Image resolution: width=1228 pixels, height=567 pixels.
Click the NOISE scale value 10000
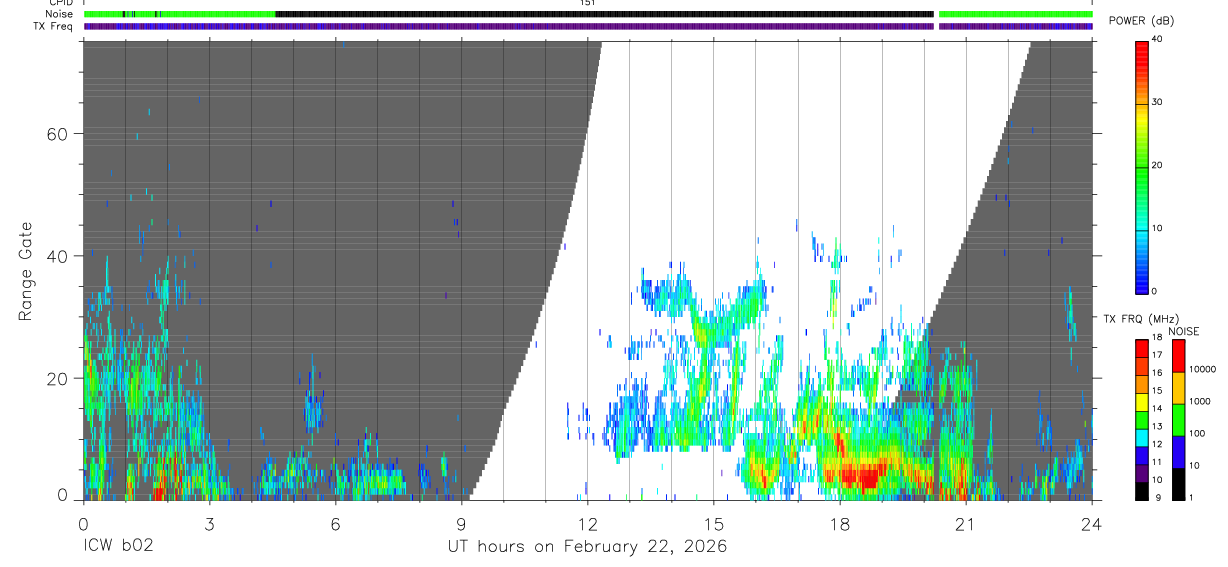1202,369
